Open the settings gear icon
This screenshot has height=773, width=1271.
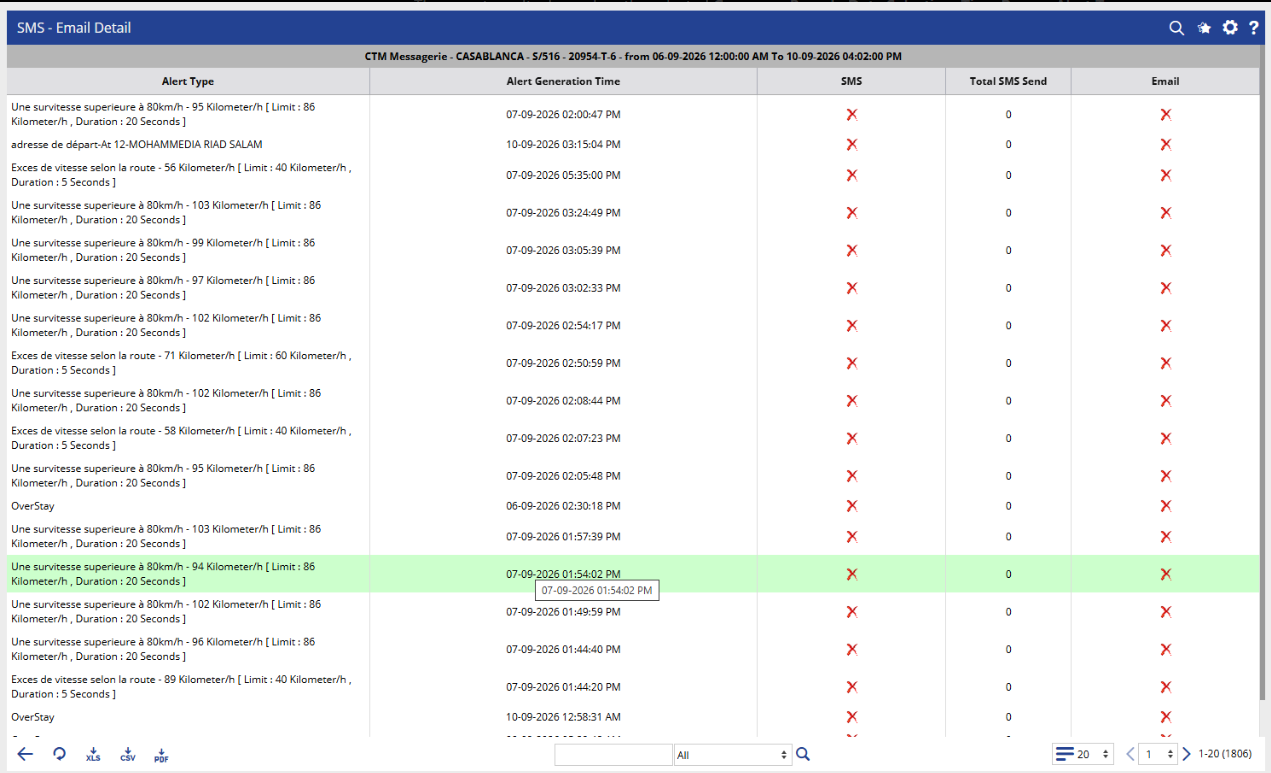pos(1230,28)
